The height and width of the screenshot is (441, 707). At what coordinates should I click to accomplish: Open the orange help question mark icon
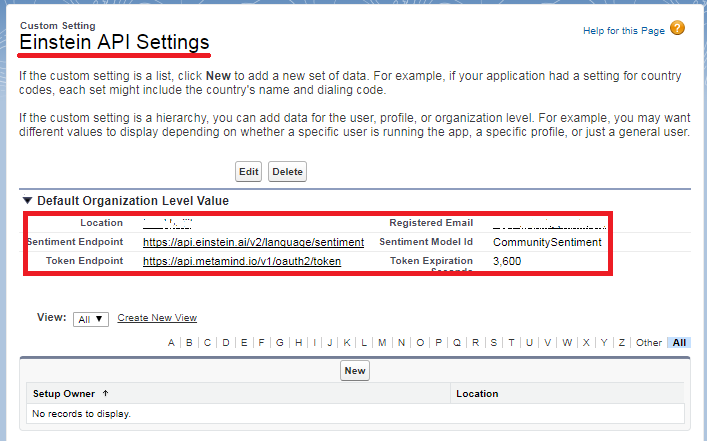677,28
